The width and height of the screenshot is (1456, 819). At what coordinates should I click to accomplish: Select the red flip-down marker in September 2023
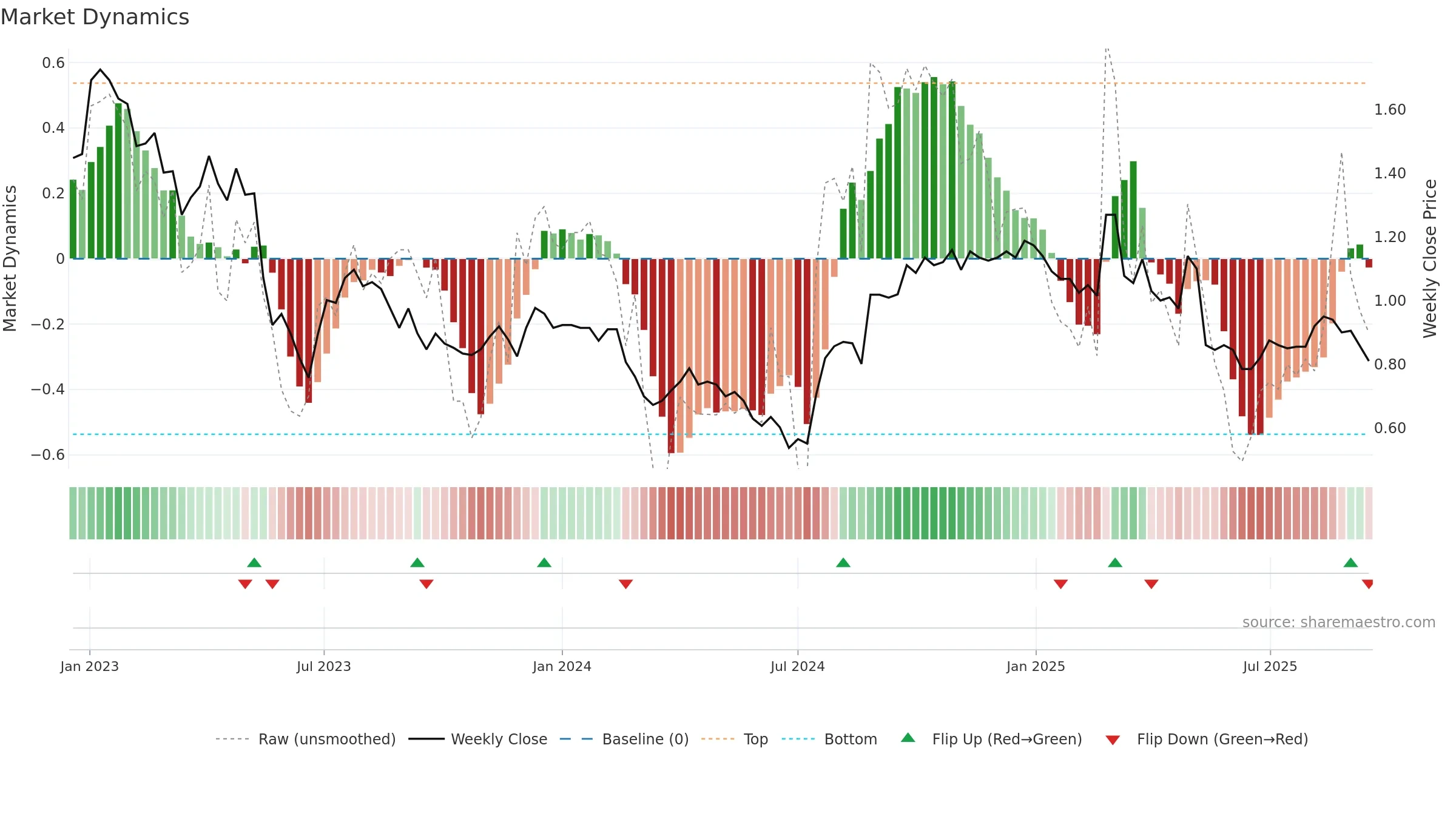pos(426,584)
